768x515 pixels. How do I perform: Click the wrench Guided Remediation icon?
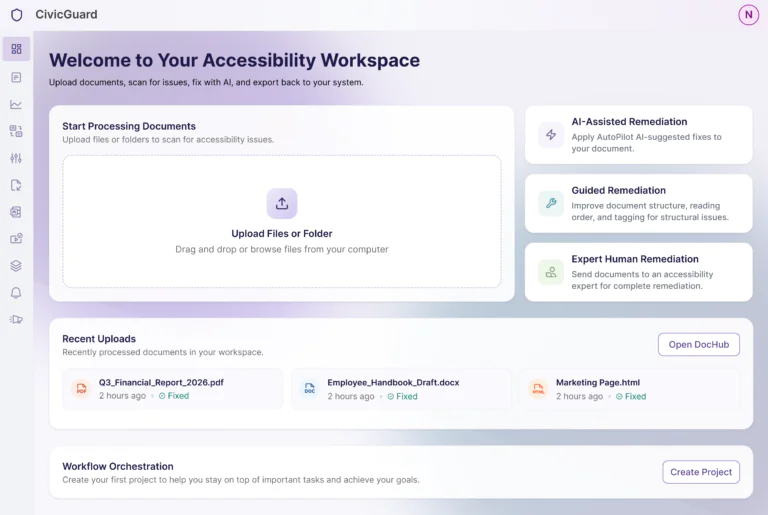pos(551,203)
